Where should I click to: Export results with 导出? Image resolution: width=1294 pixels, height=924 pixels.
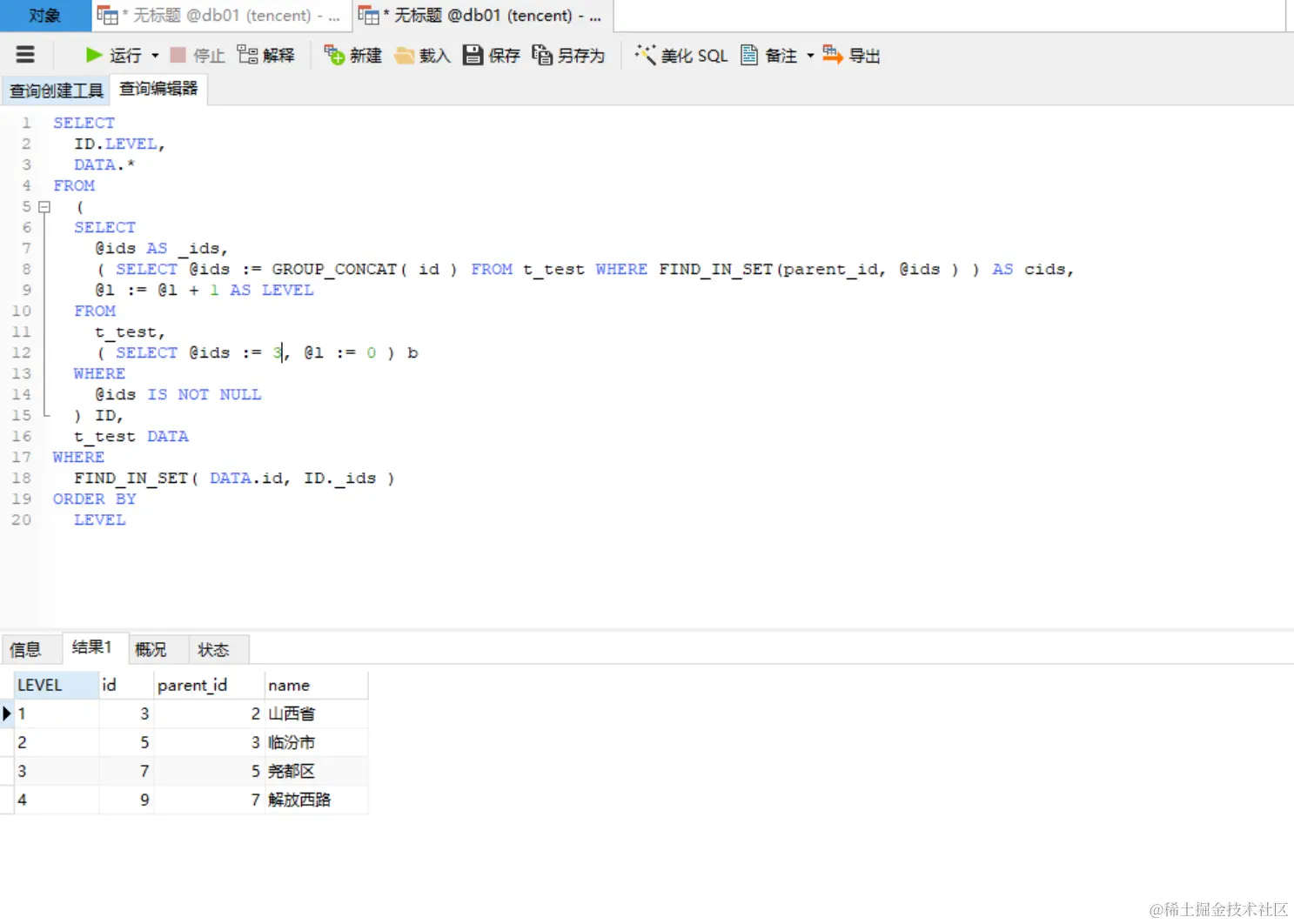(851, 55)
